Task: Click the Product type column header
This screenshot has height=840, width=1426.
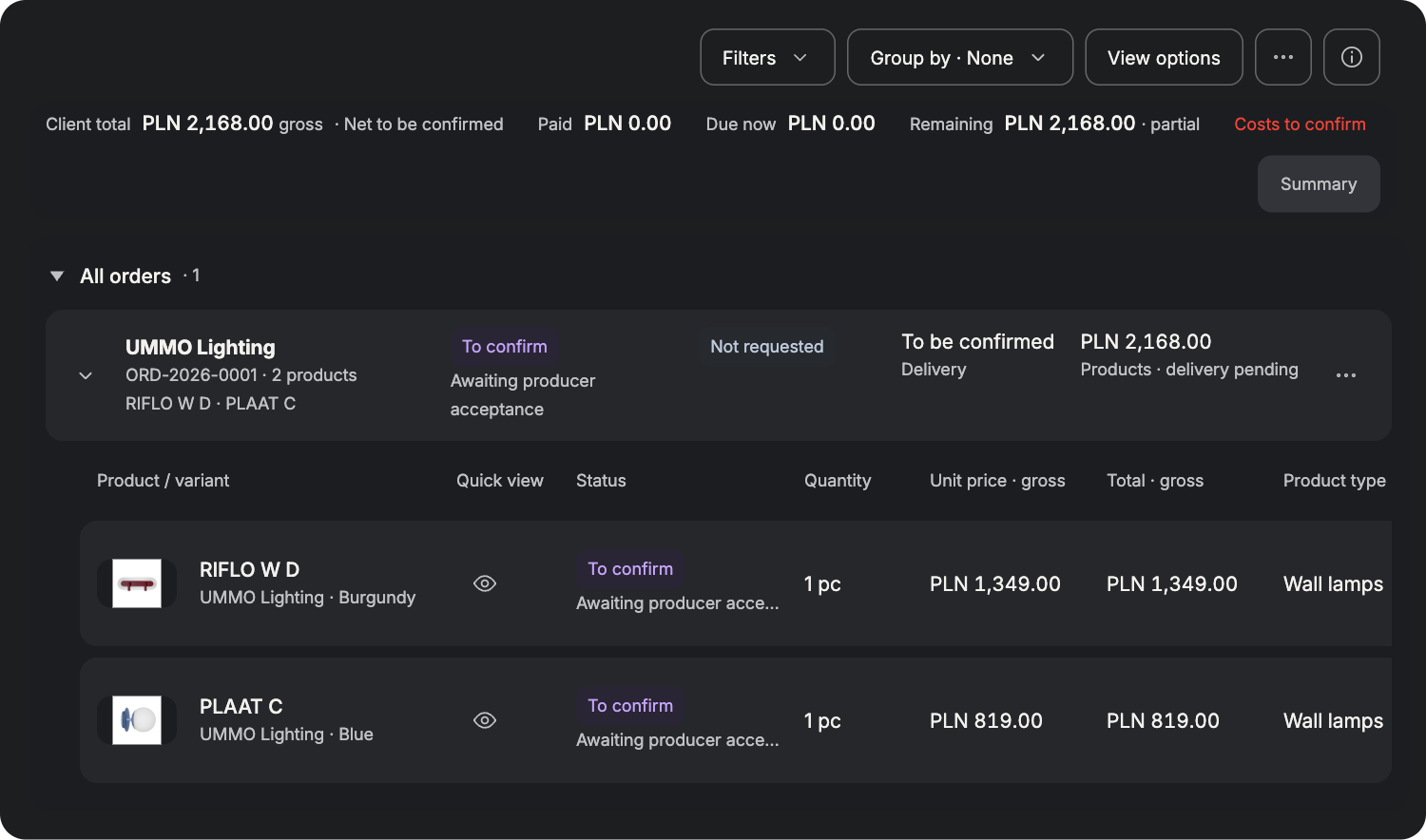Action: (1335, 481)
